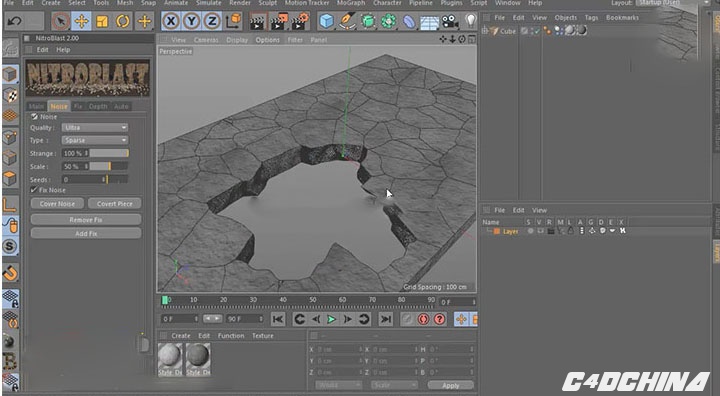The image size is (720, 396).
Task: Open Render to Picture Viewer icon
Action: (x=279, y=21)
